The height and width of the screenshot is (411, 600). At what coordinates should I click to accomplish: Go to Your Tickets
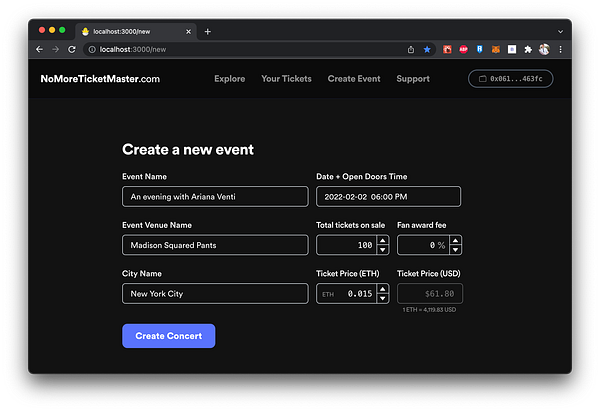coord(286,79)
